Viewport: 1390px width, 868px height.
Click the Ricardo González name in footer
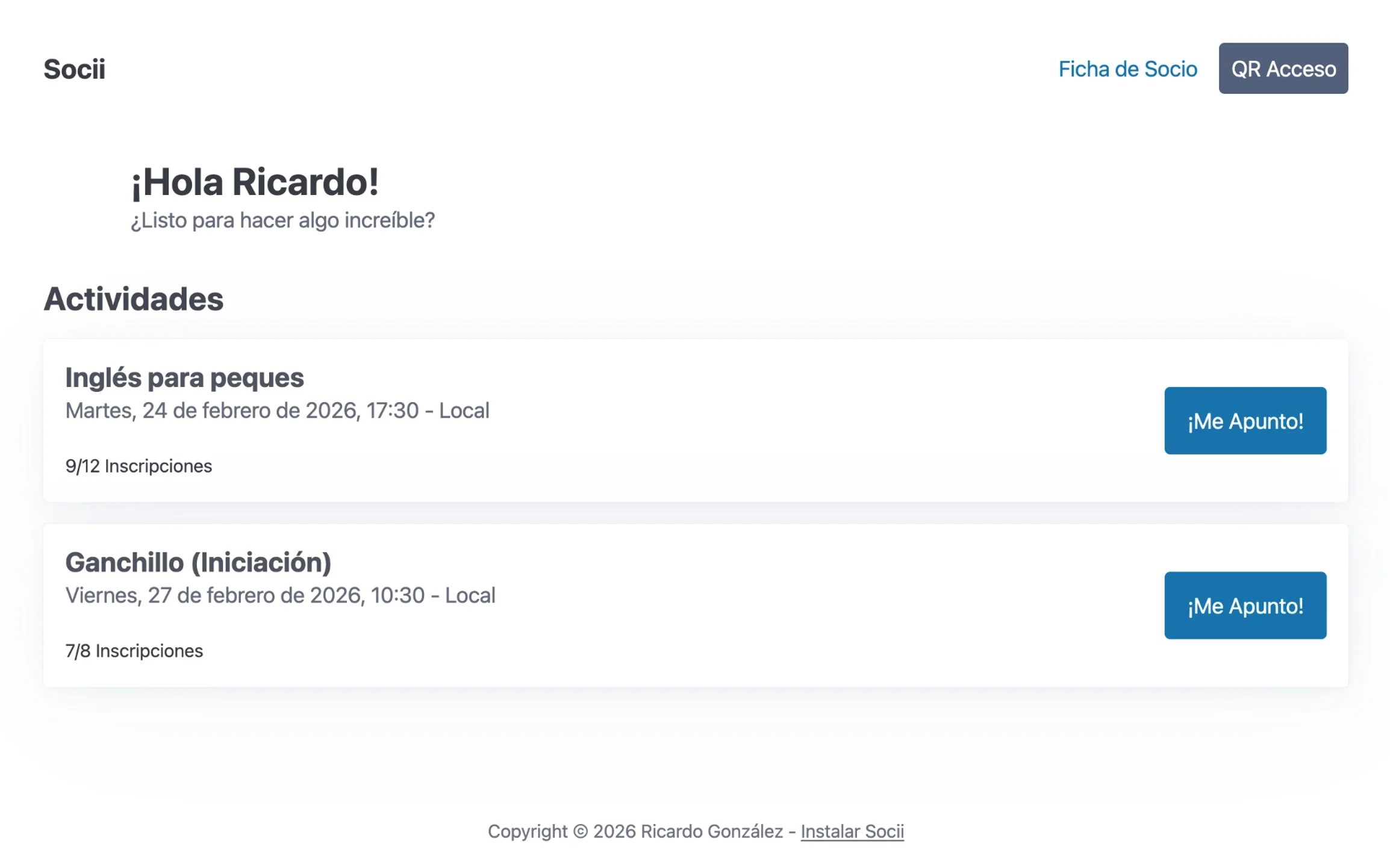click(x=711, y=831)
